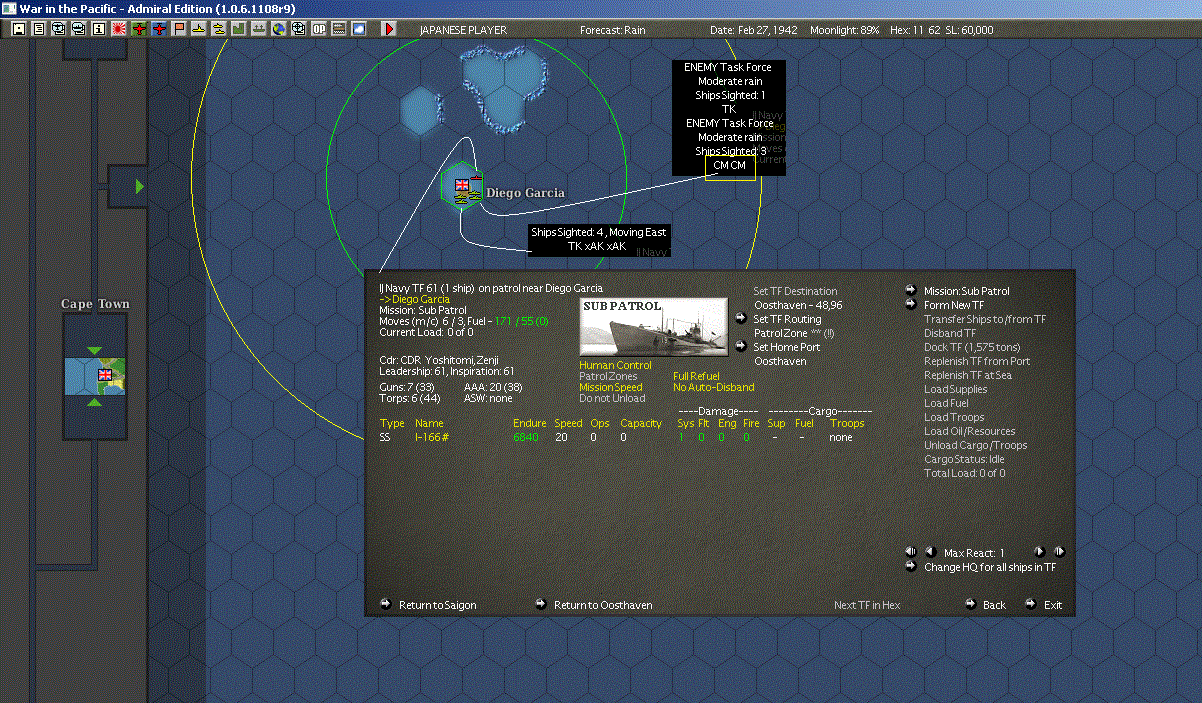Click the yellow '-> Diego Garcia' destination link
1202x703 pixels.
tap(414, 299)
